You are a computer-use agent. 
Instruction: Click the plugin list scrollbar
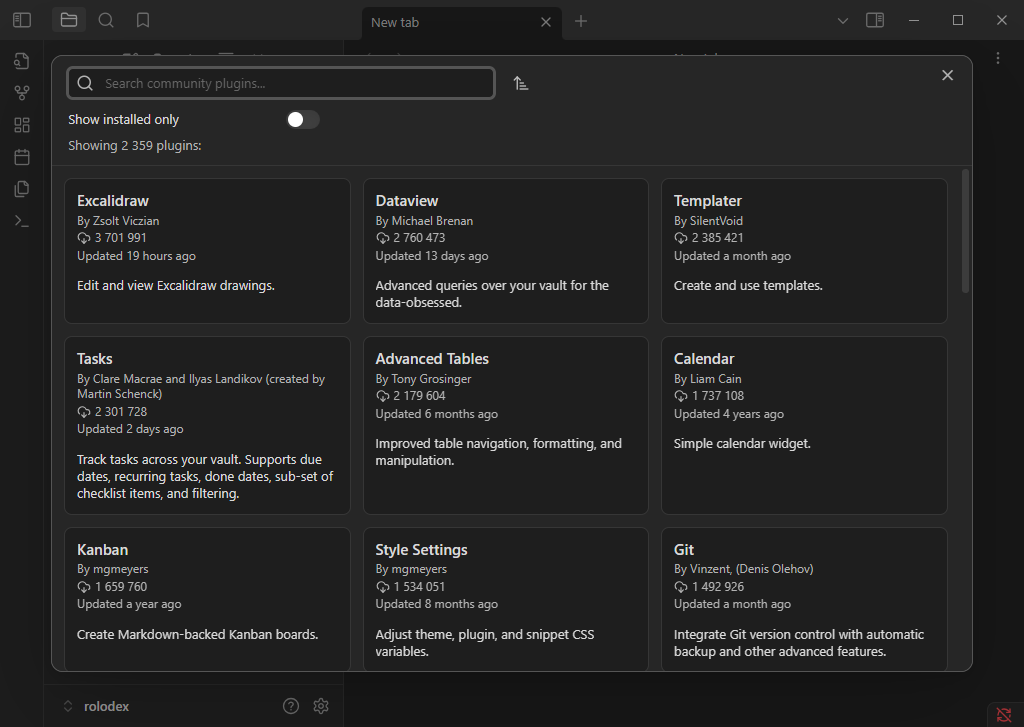pos(965,231)
